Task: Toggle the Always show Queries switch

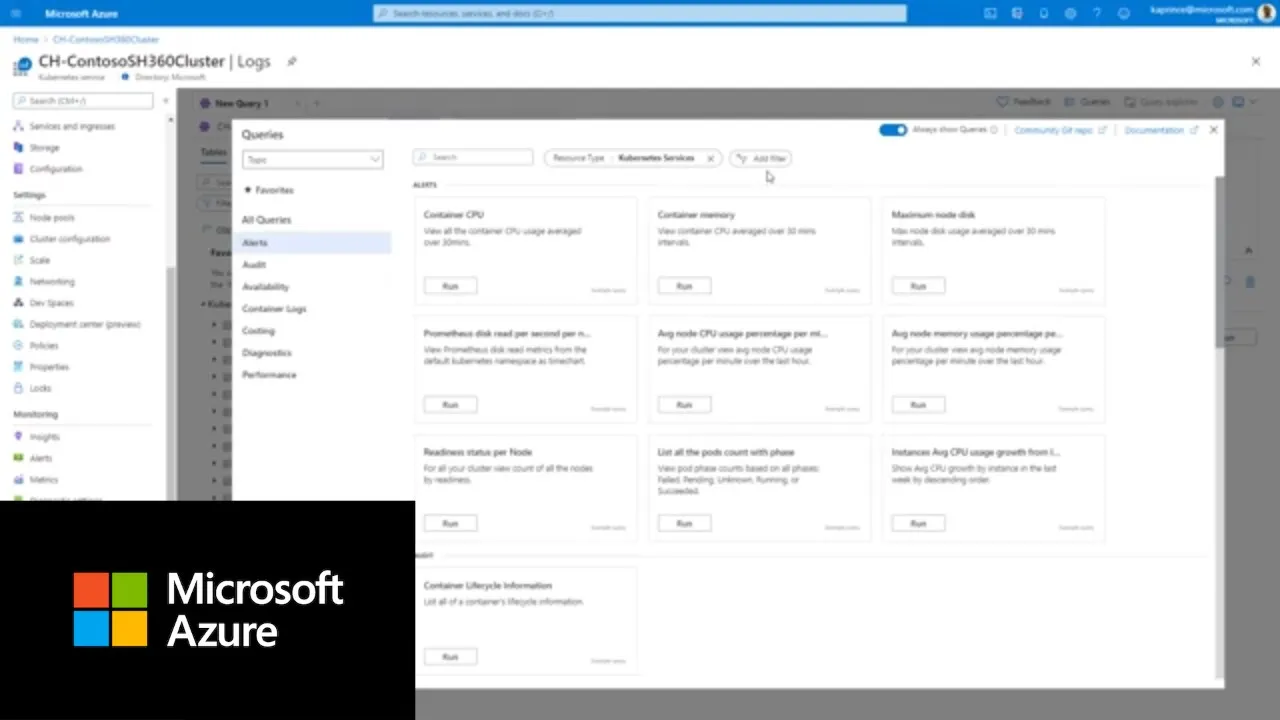Action: [x=893, y=130]
